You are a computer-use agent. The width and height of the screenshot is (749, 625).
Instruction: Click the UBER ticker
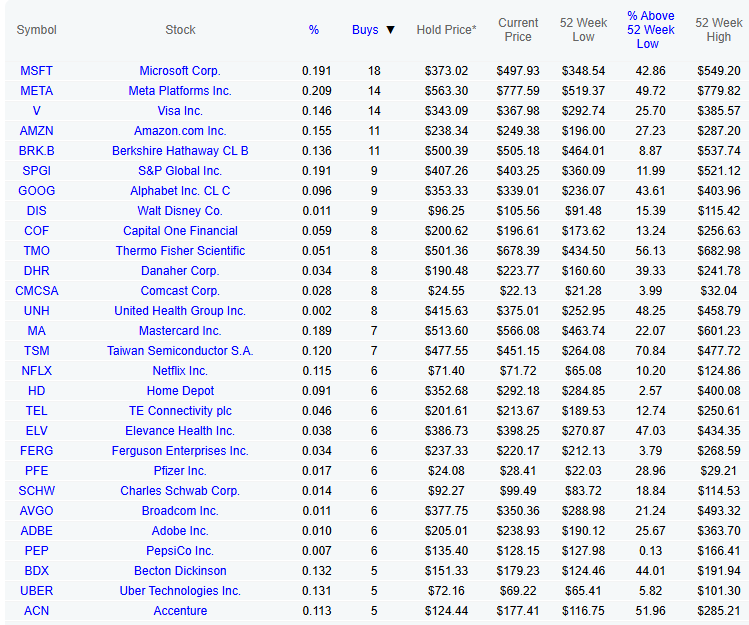(x=36, y=592)
